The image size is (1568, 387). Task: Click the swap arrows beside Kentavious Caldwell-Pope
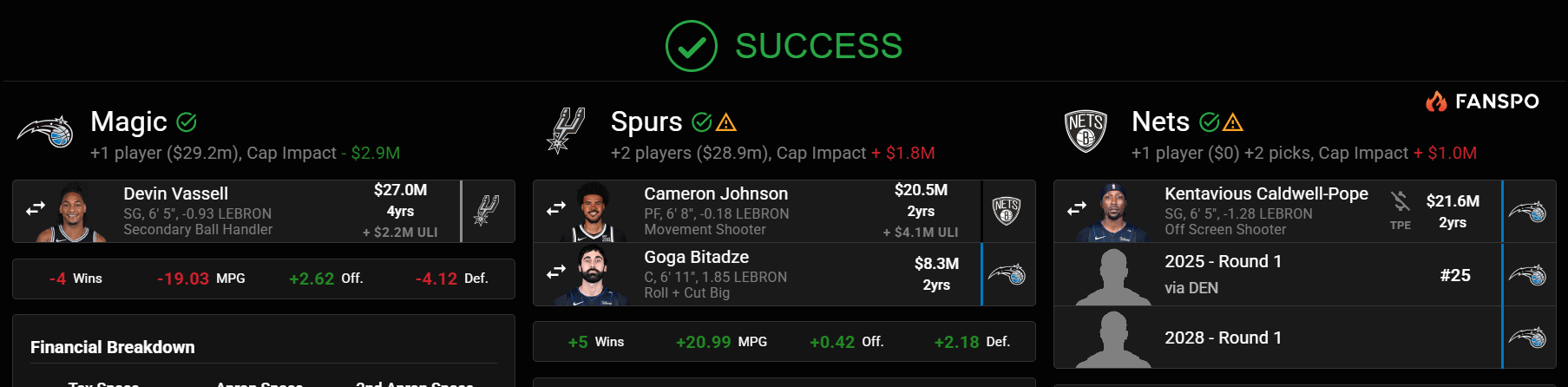(1077, 209)
